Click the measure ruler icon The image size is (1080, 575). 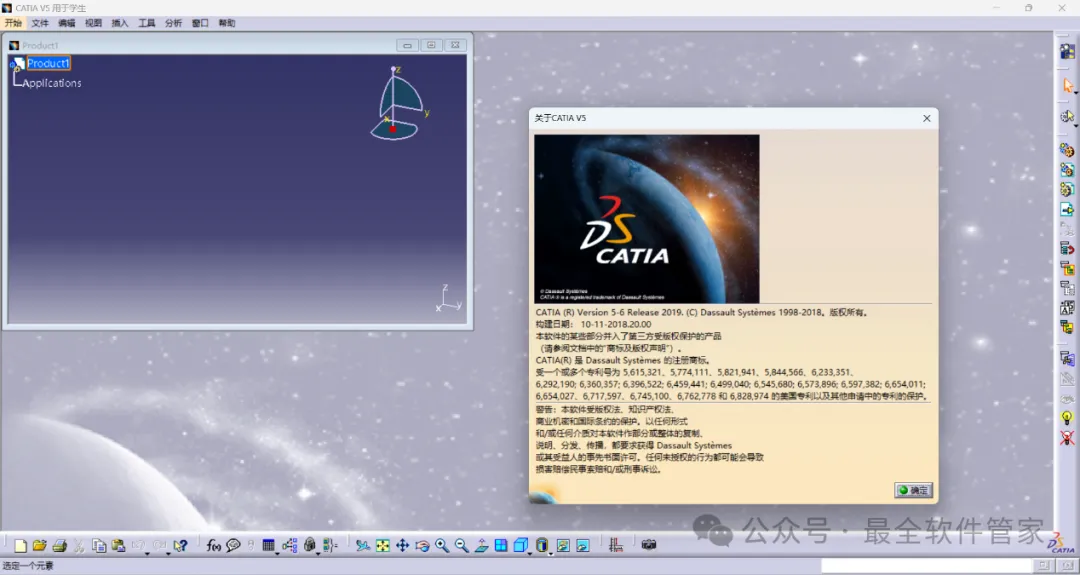click(x=616, y=545)
